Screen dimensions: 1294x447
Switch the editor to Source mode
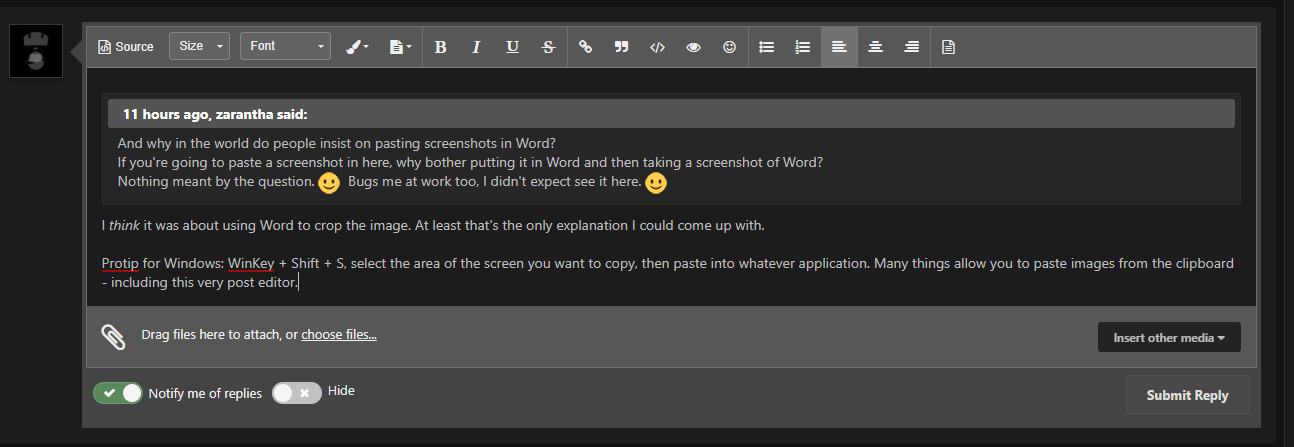pos(126,47)
